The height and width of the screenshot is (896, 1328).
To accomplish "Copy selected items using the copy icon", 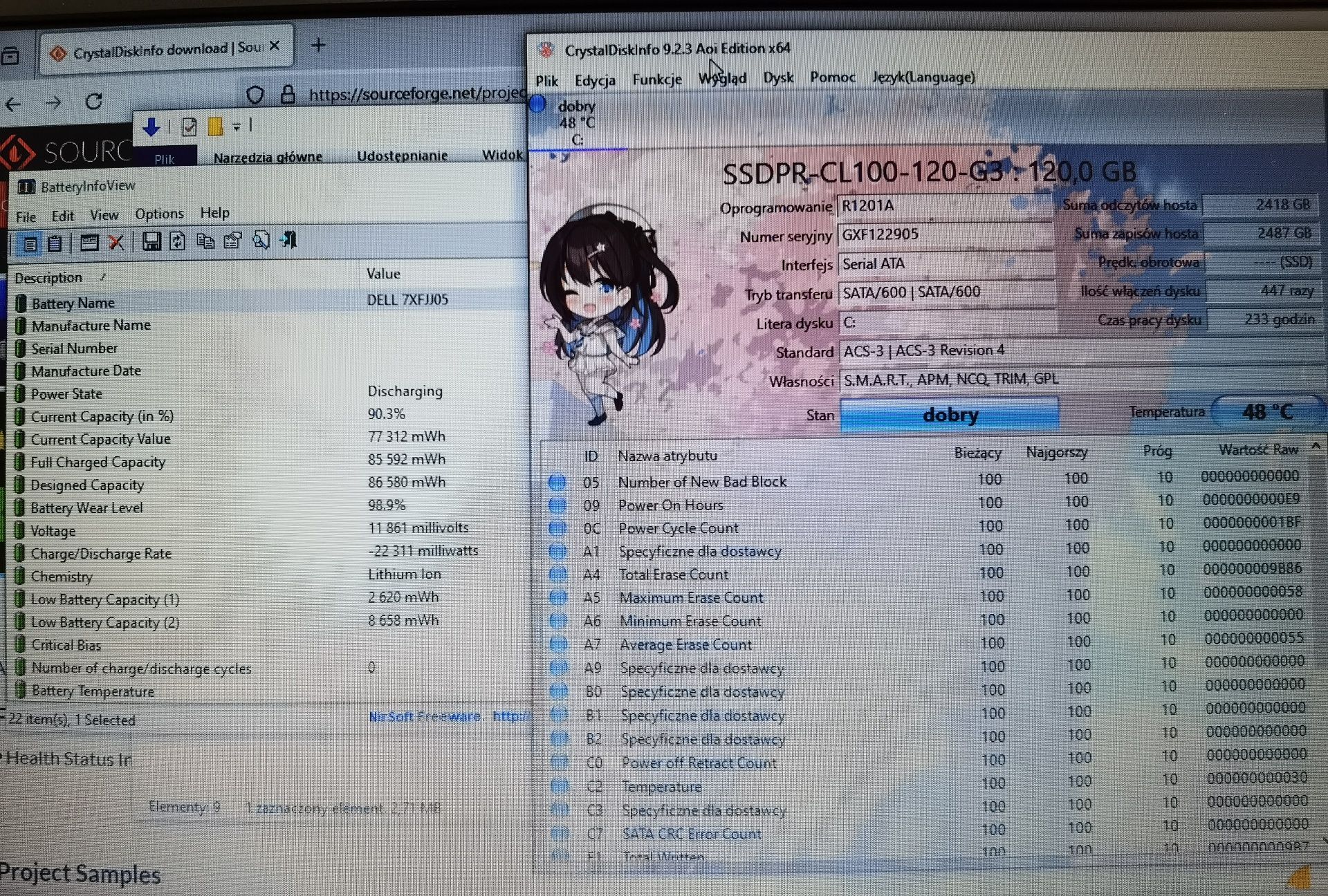I will (205, 241).
